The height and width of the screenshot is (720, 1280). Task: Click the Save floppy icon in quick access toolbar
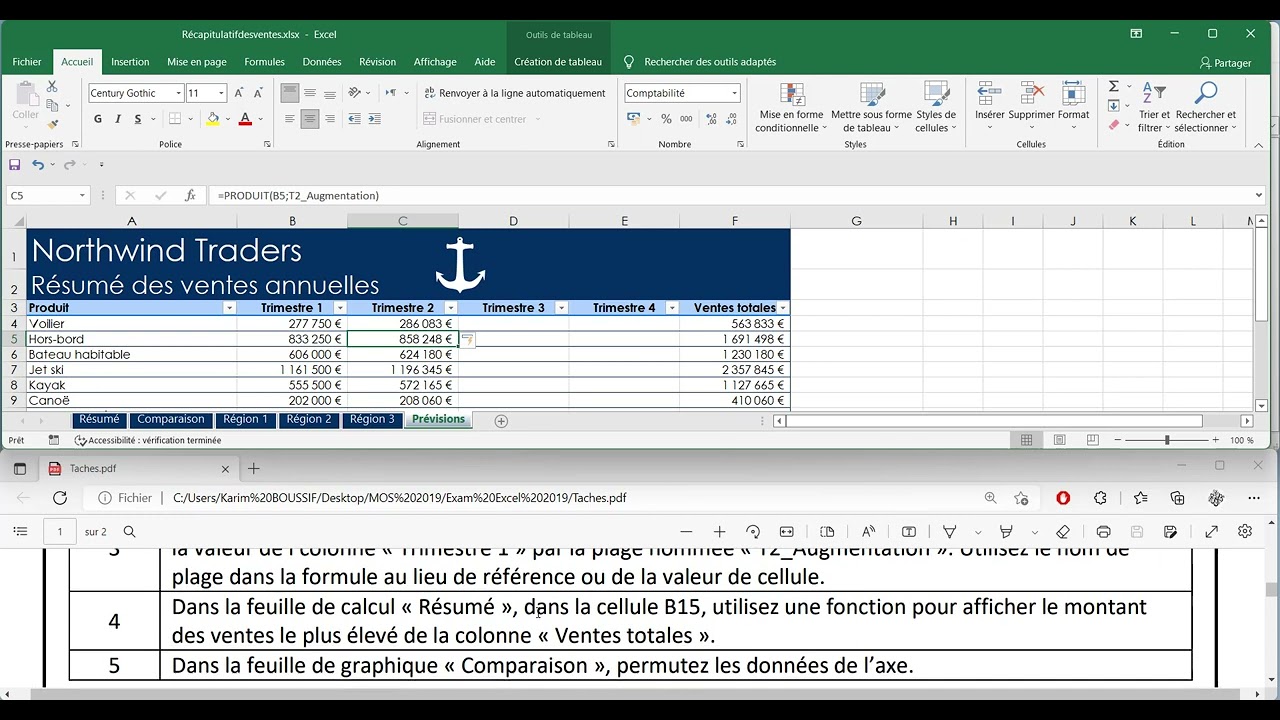pos(14,164)
